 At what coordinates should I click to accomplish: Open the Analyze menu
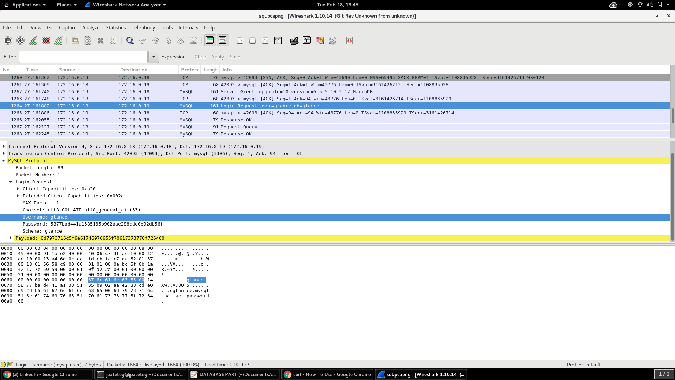[x=90, y=28]
